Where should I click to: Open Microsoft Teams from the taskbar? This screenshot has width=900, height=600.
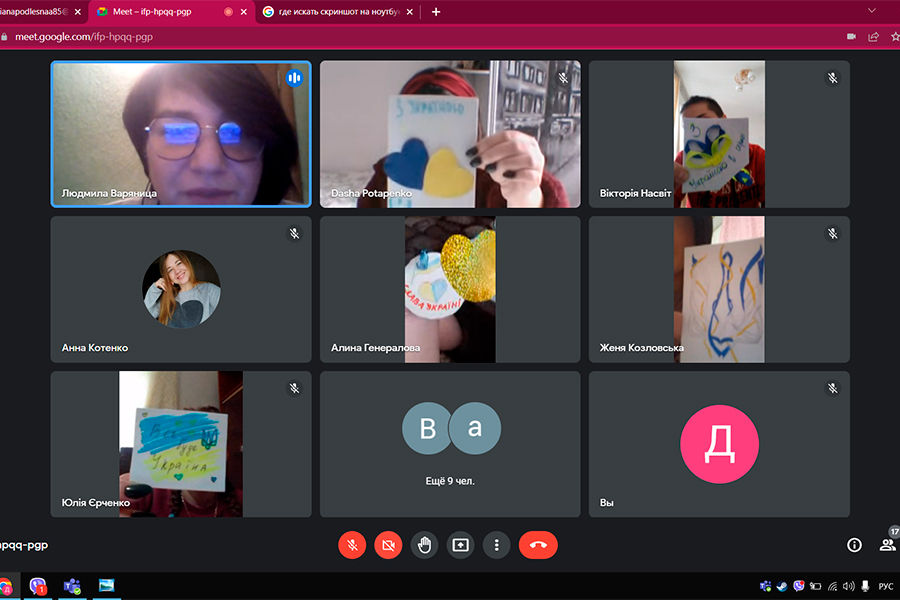pos(72,586)
